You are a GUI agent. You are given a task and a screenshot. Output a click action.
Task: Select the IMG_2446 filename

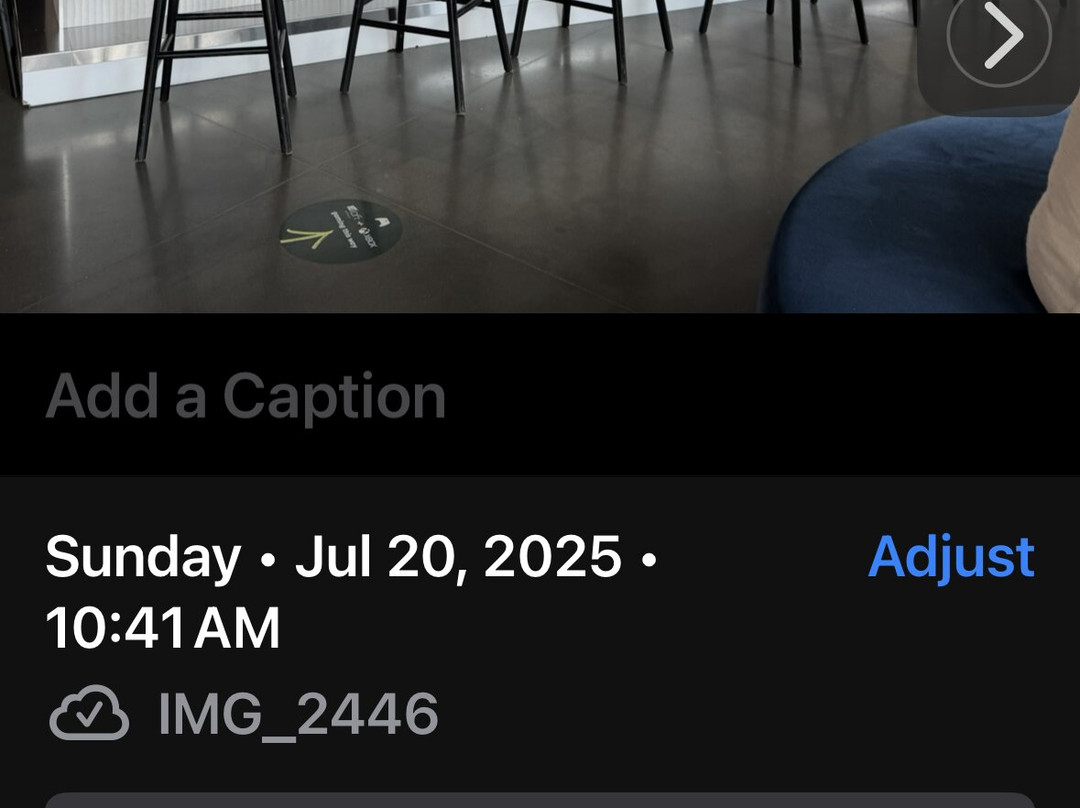click(x=298, y=714)
